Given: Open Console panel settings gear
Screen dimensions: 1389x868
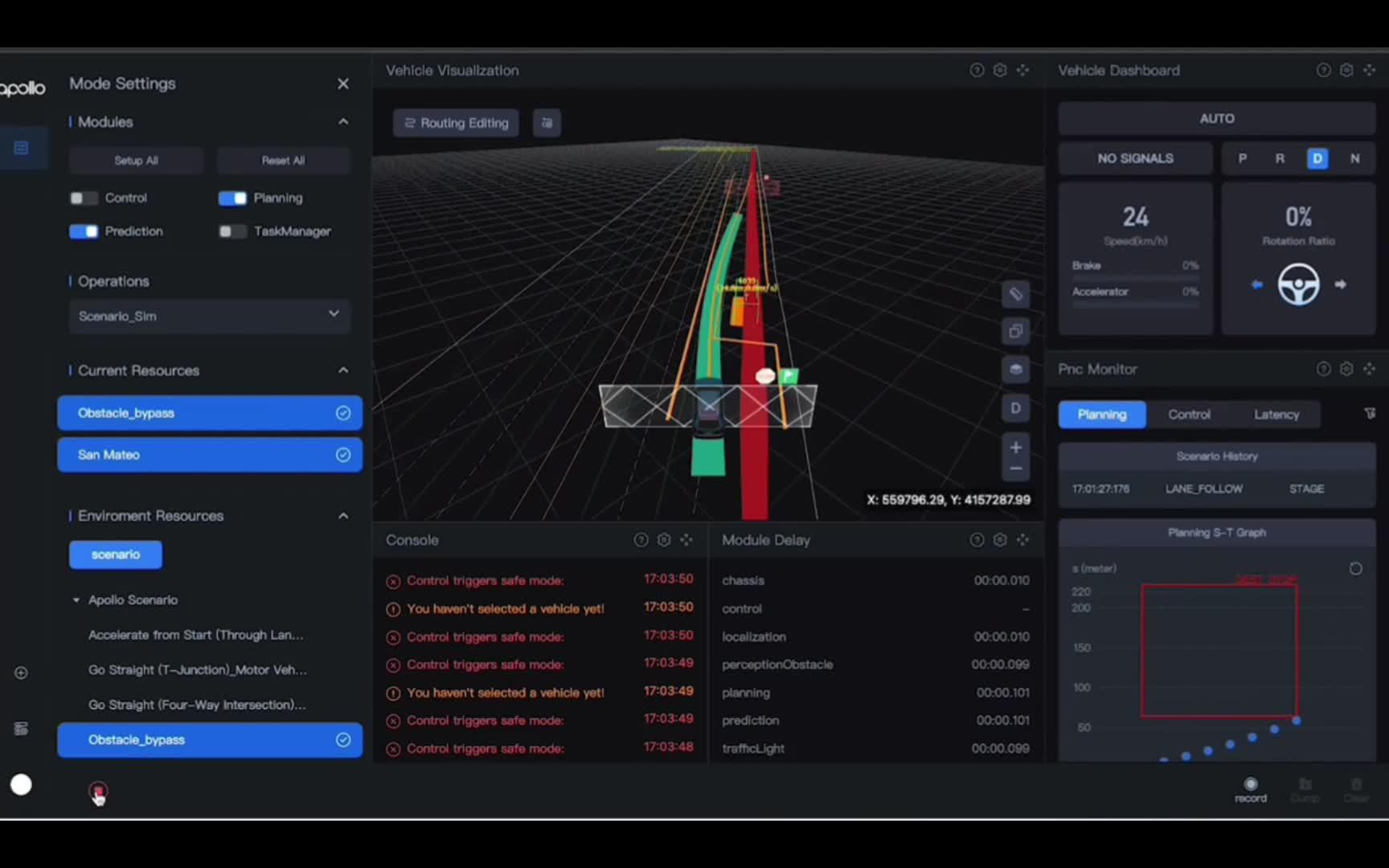Looking at the screenshot, I should pos(664,540).
